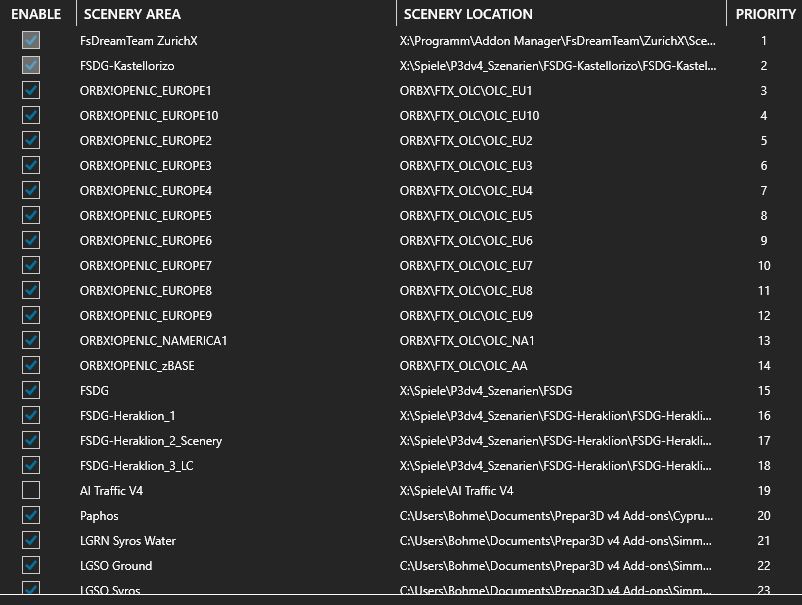802x605 pixels.
Task: Click the ZurichX scenery location path
Action: [x=557, y=41]
